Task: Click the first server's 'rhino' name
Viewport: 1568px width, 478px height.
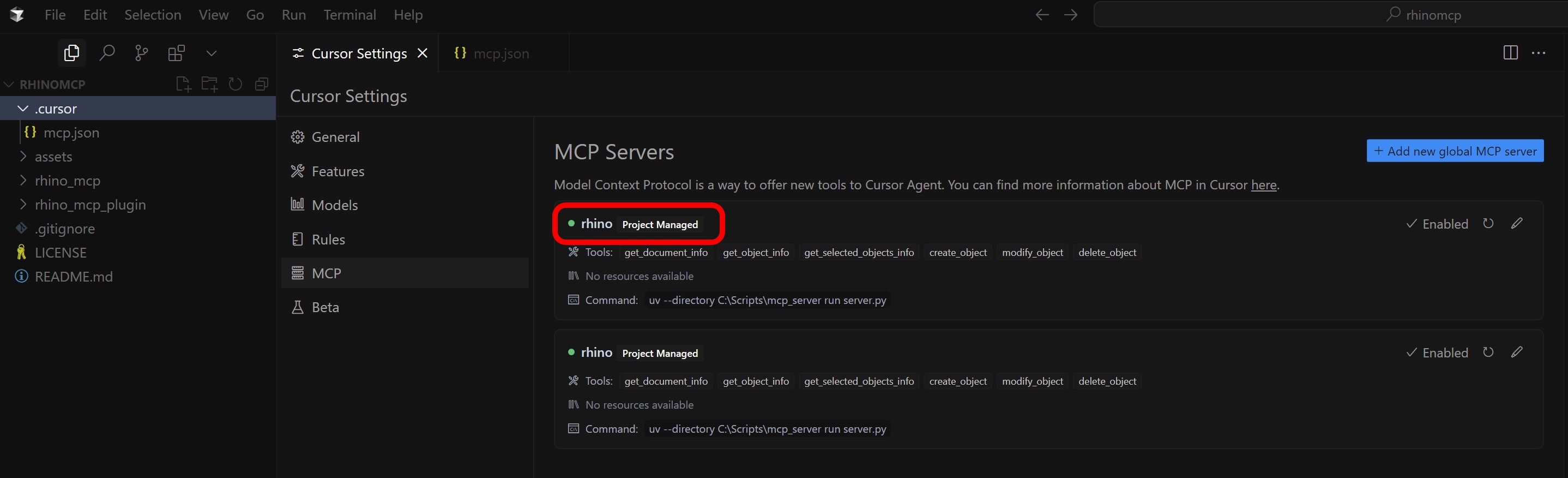Action: pyautogui.click(x=596, y=224)
